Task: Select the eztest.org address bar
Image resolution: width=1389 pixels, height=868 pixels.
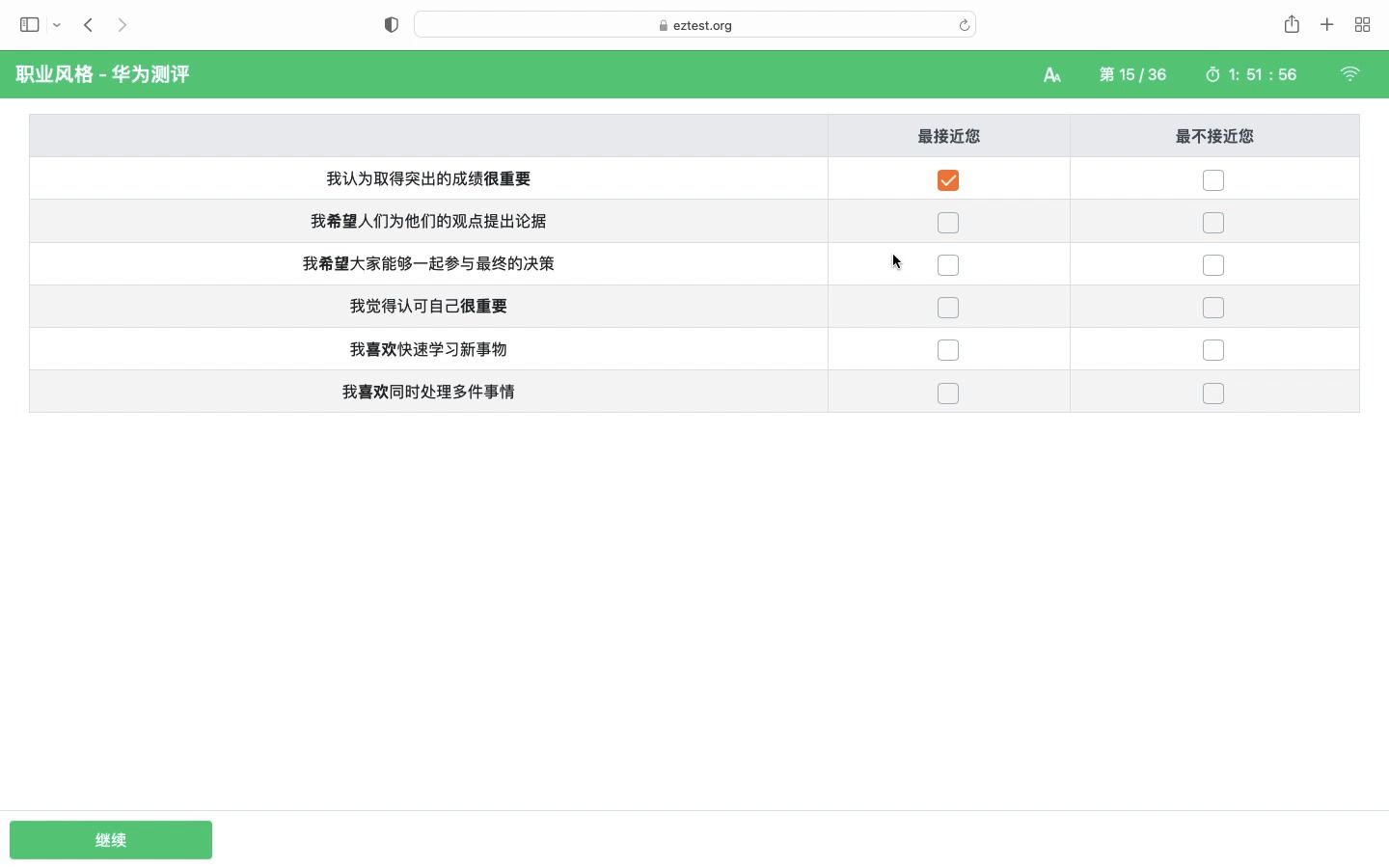Action: pos(694,25)
